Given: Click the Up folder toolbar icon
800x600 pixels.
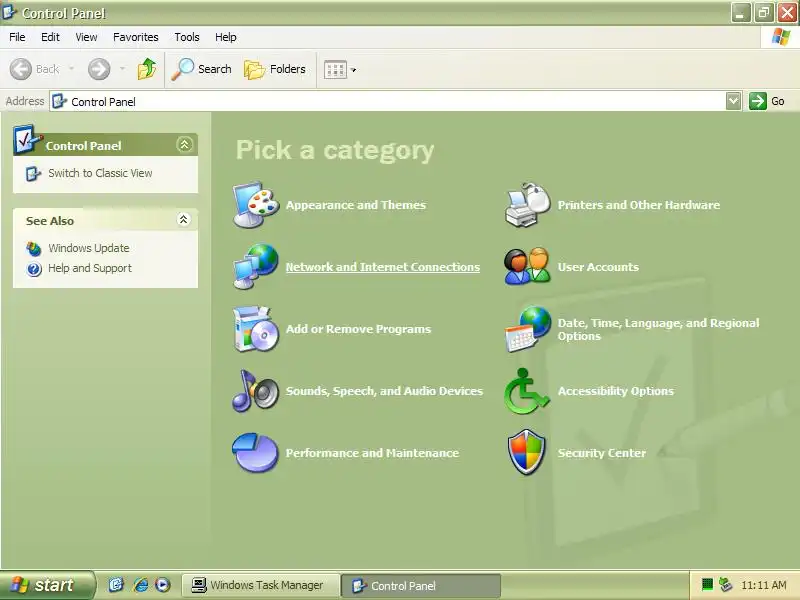Looking at the screenshot, I should point(147,69).
